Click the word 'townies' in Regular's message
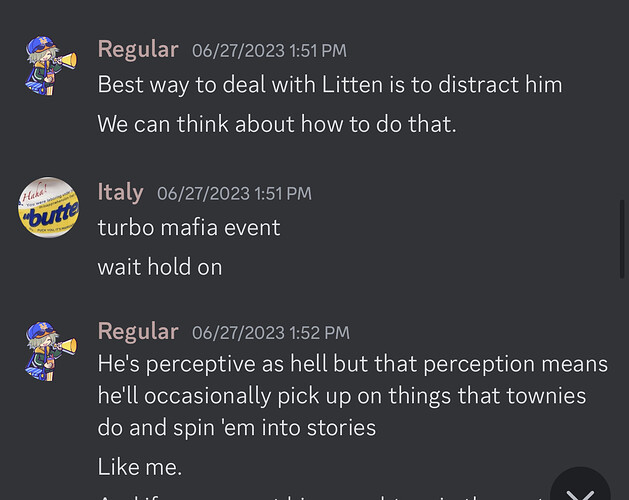Image resolution: width=629 pixels, height=500 pixels. 546,396
